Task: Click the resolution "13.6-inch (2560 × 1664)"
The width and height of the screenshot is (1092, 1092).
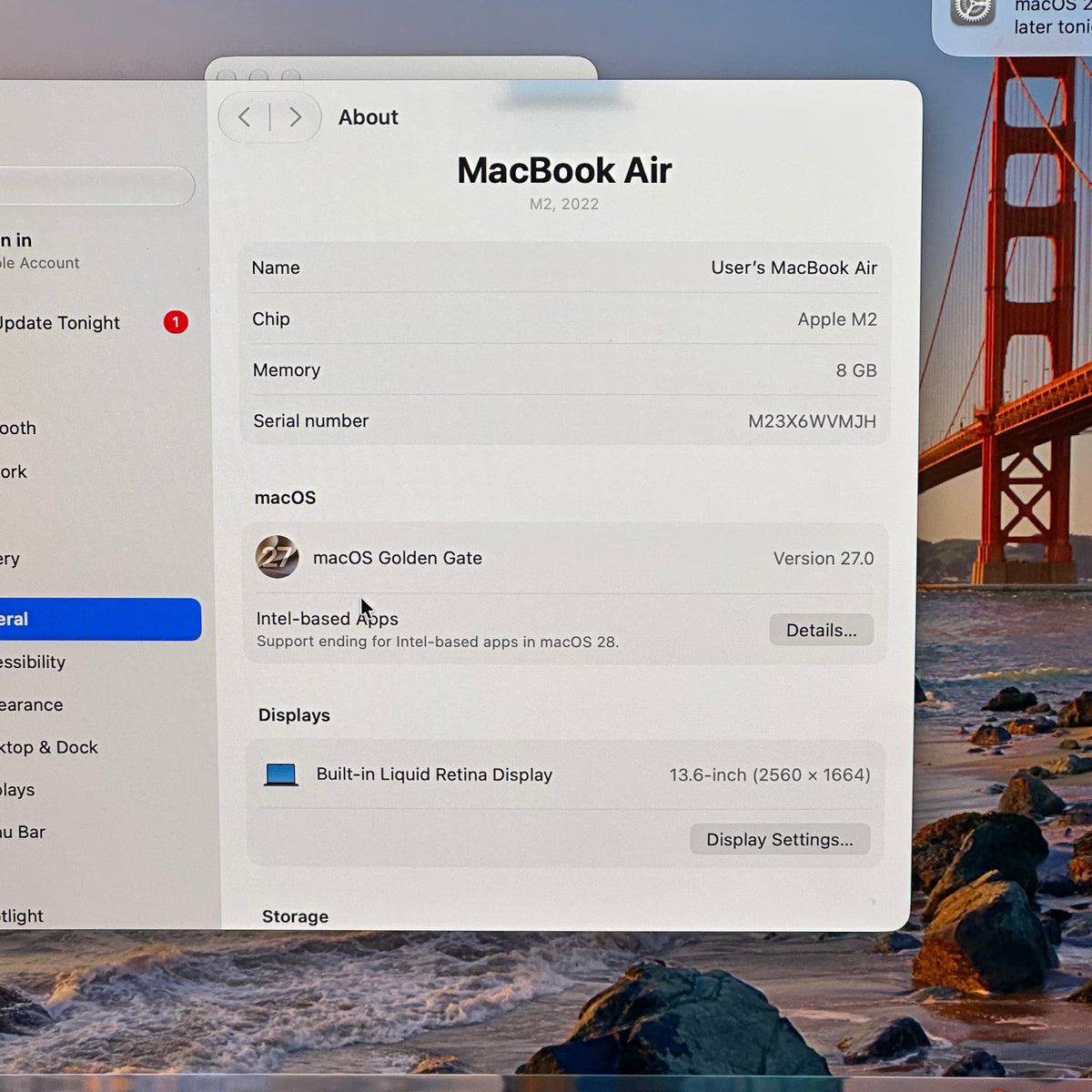Action: (770, 775)
